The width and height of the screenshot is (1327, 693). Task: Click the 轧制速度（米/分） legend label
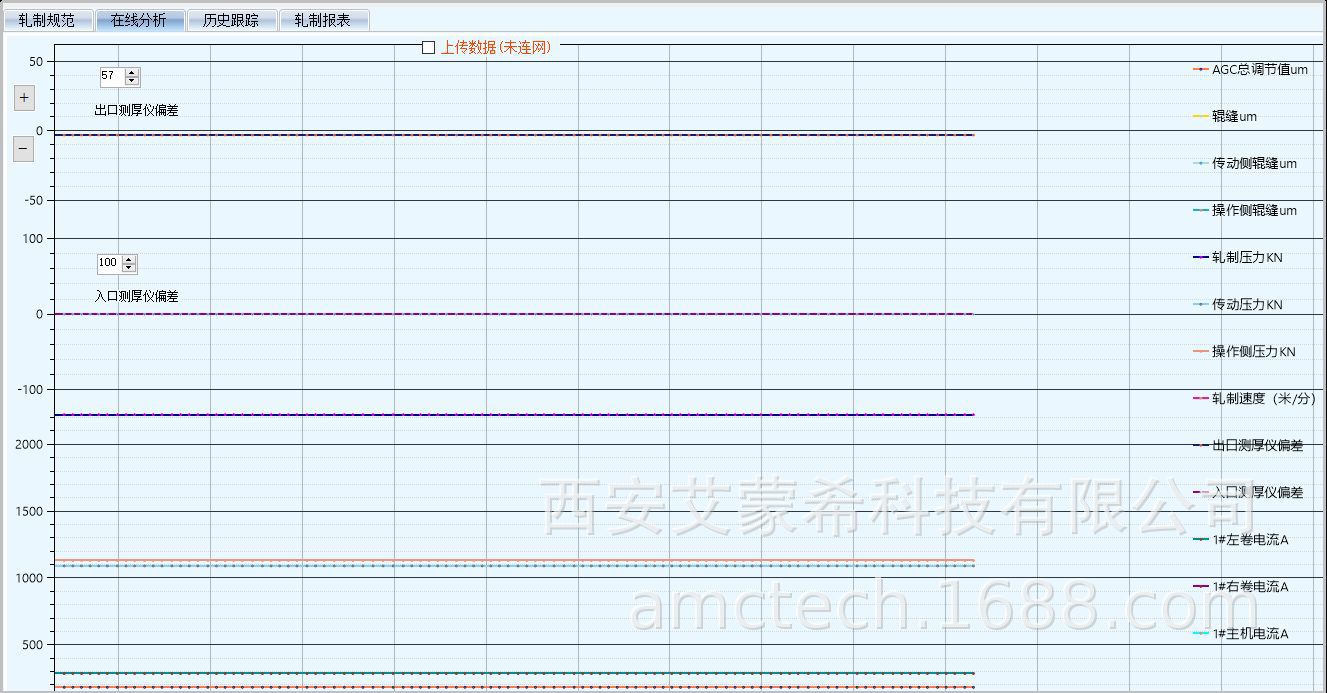[x=1263, y=399]
